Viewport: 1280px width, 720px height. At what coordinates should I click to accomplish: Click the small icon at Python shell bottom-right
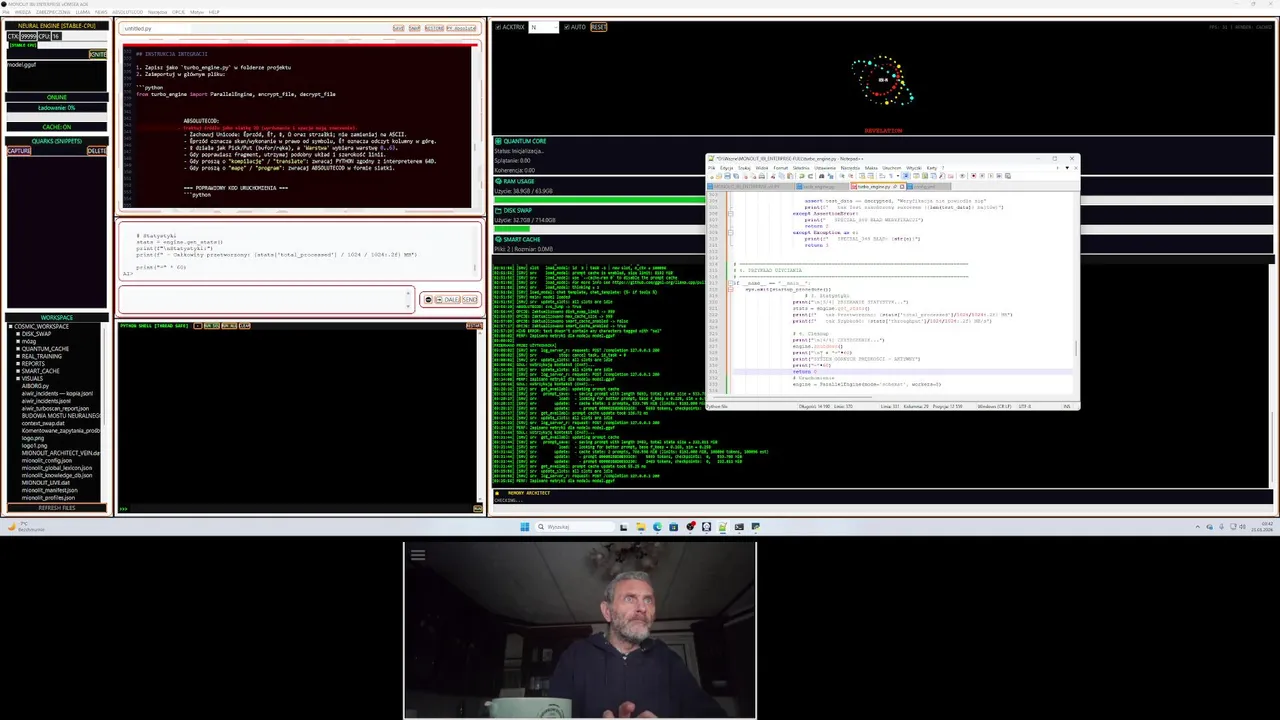[x=477, y=509]
